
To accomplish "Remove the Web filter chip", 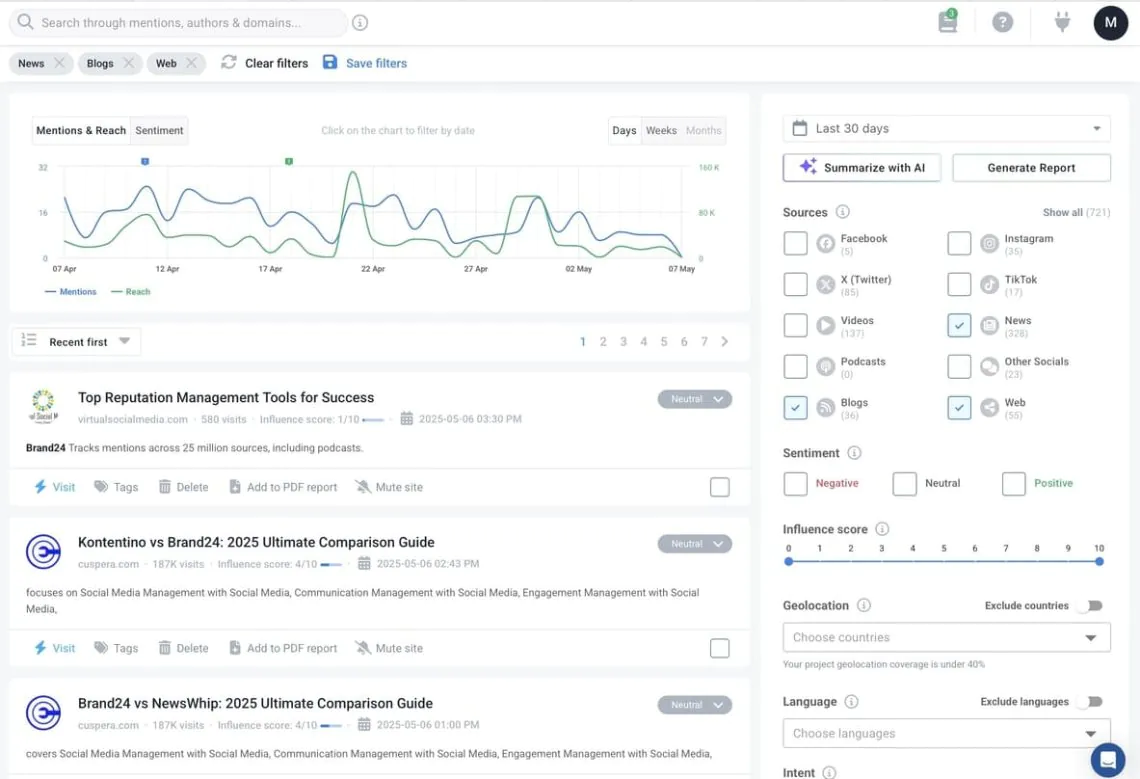I will click(191, 63).
